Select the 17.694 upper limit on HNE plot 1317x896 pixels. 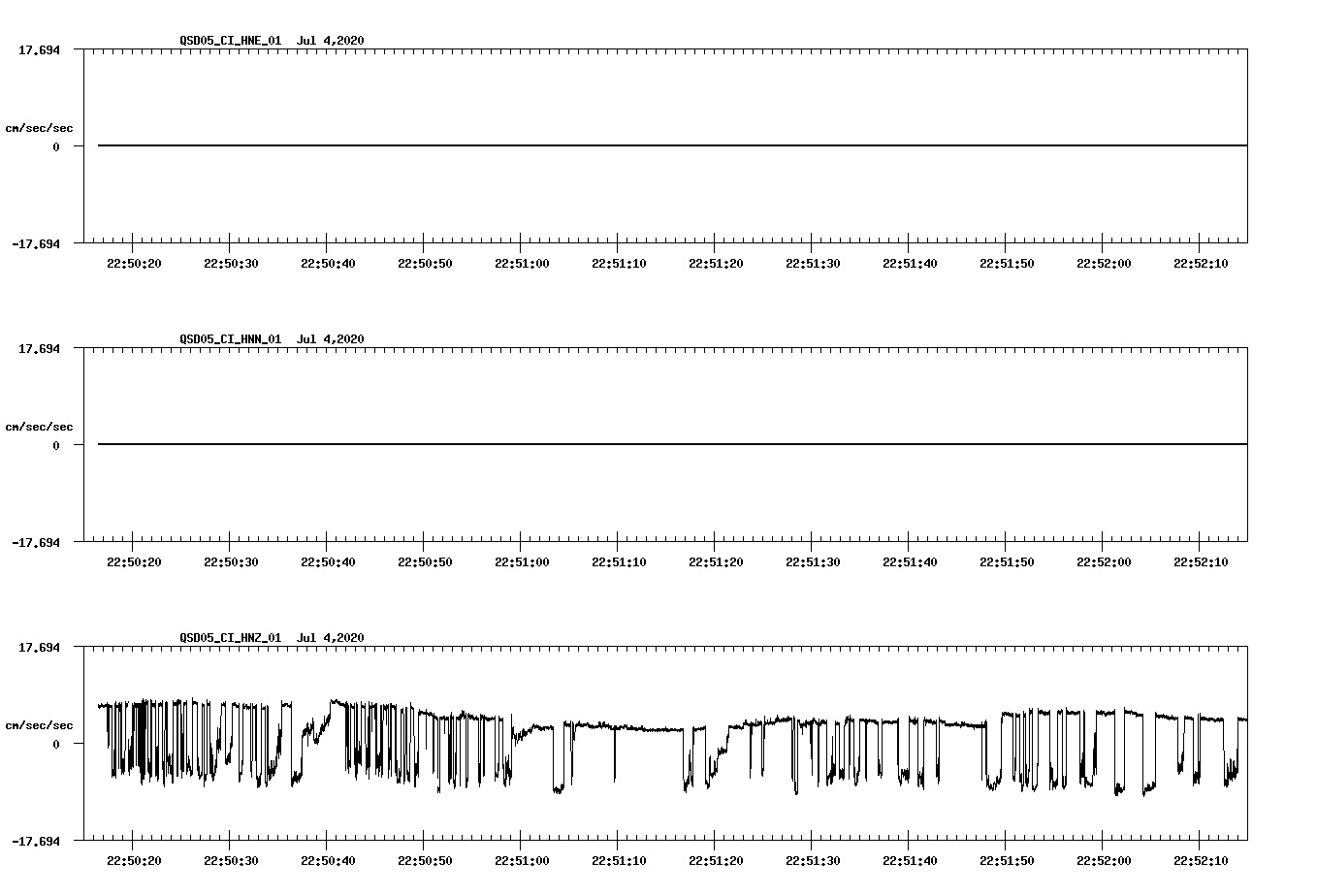click(39, 50)
